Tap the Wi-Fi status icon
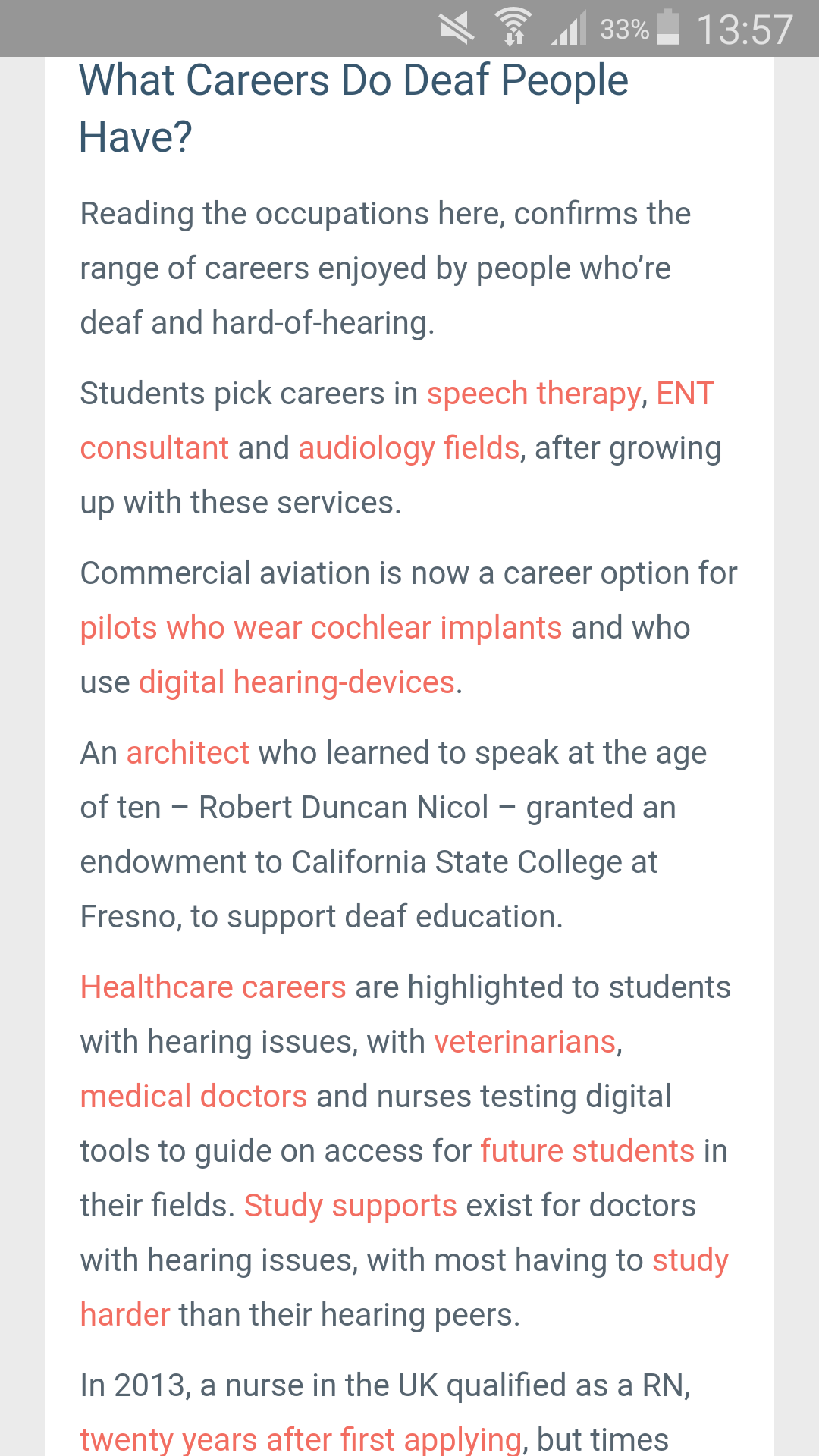Viewport: 819px width, 1456px height. click(x=513, y=28)
